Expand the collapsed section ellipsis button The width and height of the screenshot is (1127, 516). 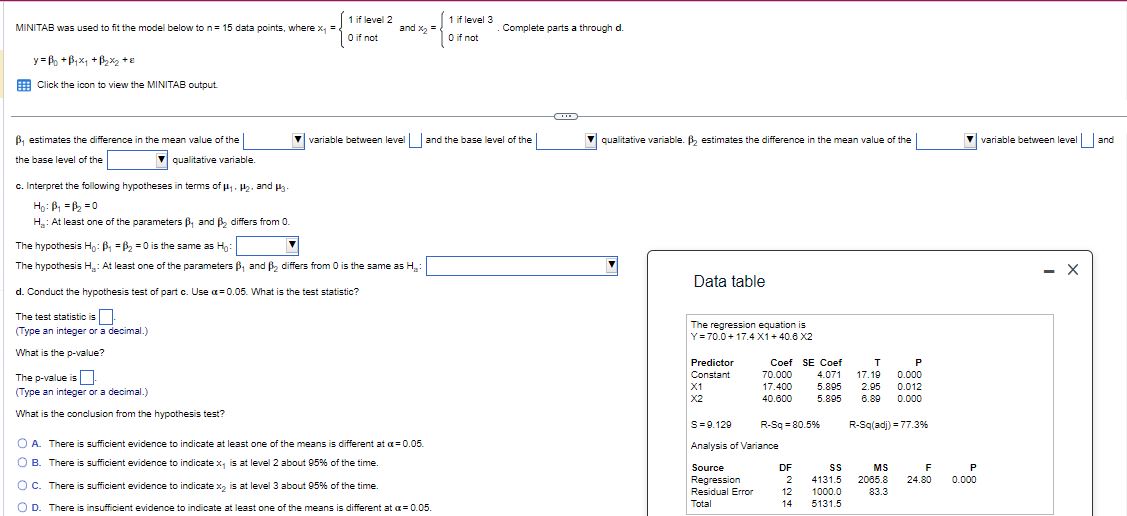click(564, 115)
